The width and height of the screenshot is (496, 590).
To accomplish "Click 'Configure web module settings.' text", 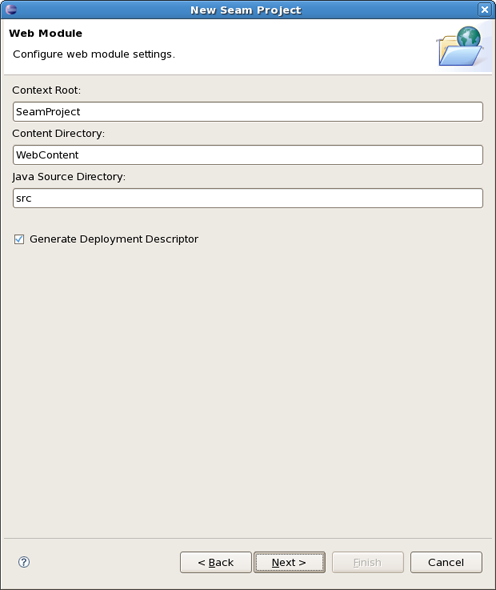I will pyautogui.click(x=94, y=54).
